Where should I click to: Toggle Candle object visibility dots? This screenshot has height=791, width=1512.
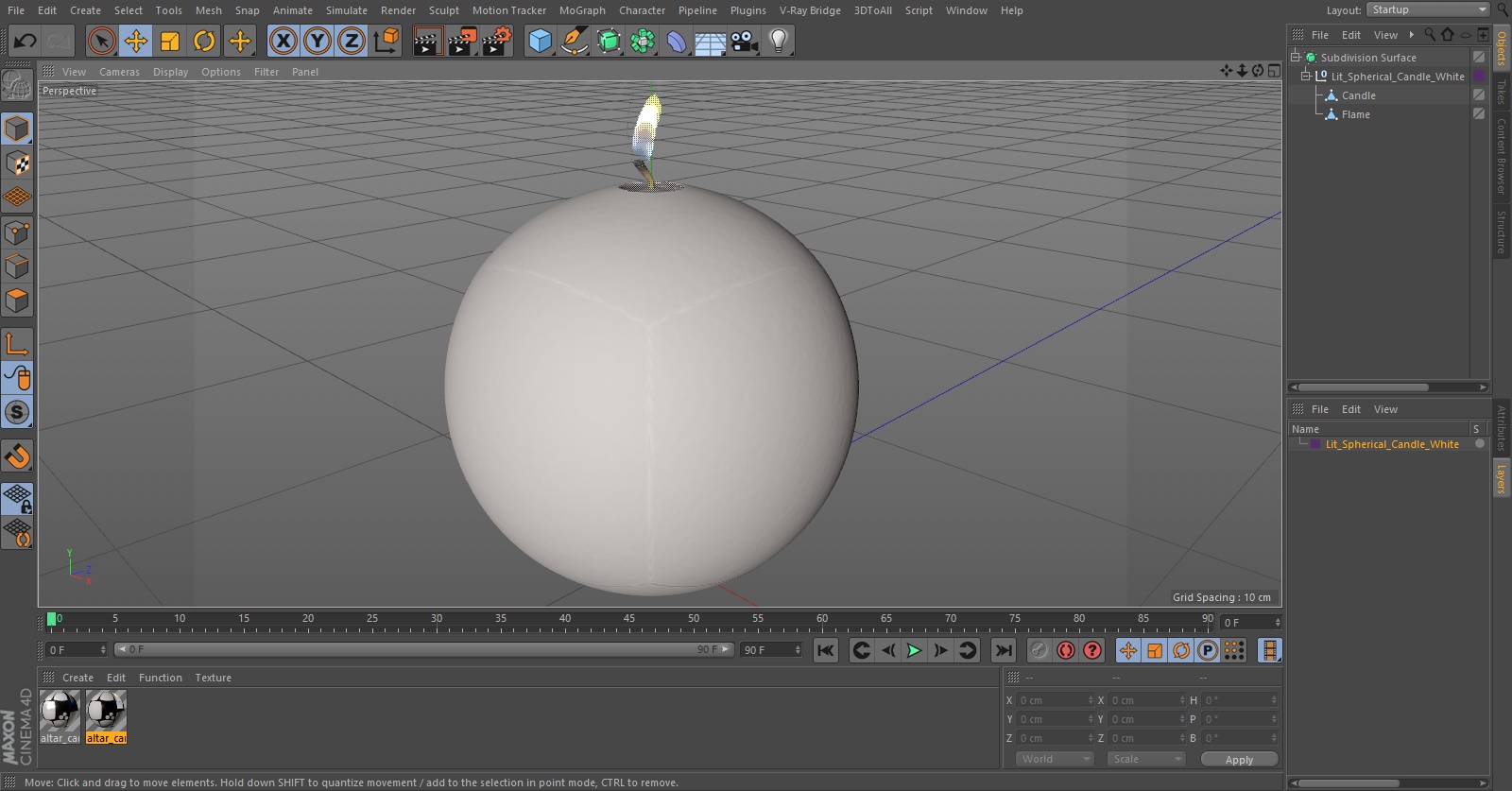tap(1479, 95)
